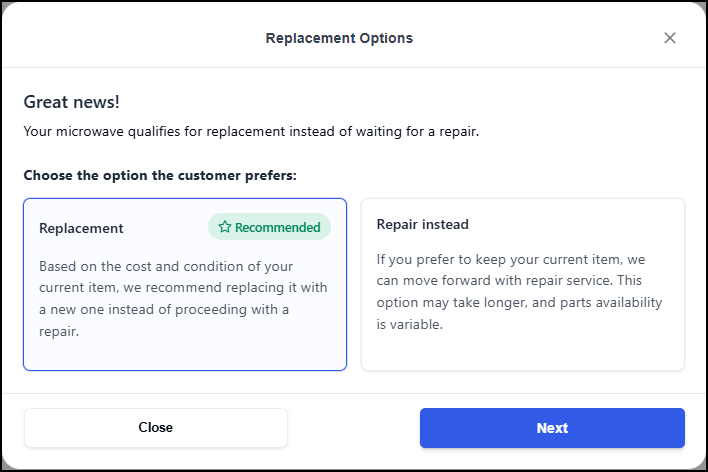
Task: Close the dialog with the X icon
Action: [670, 38]
